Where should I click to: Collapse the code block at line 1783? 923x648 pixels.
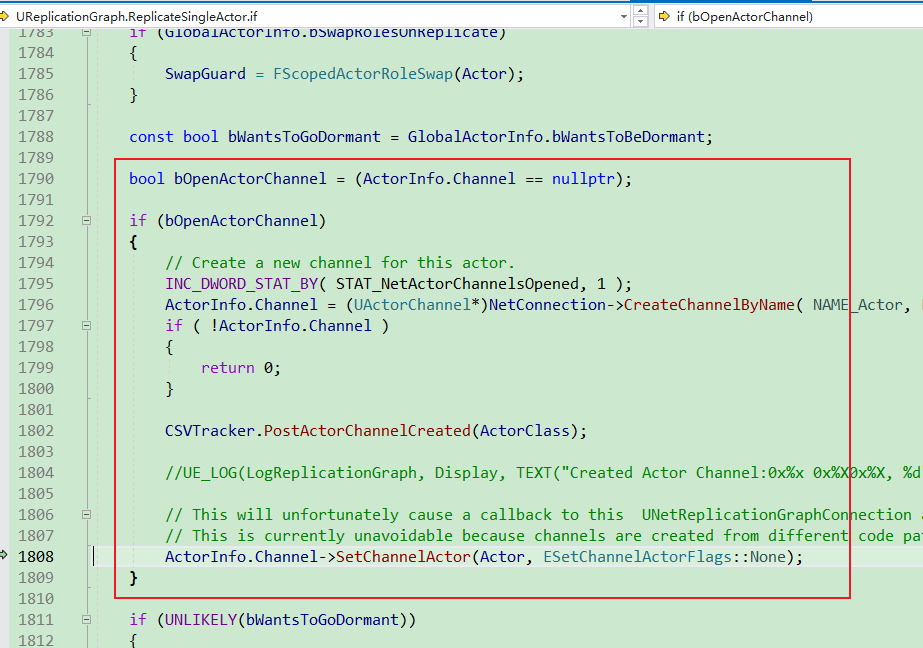87,32
